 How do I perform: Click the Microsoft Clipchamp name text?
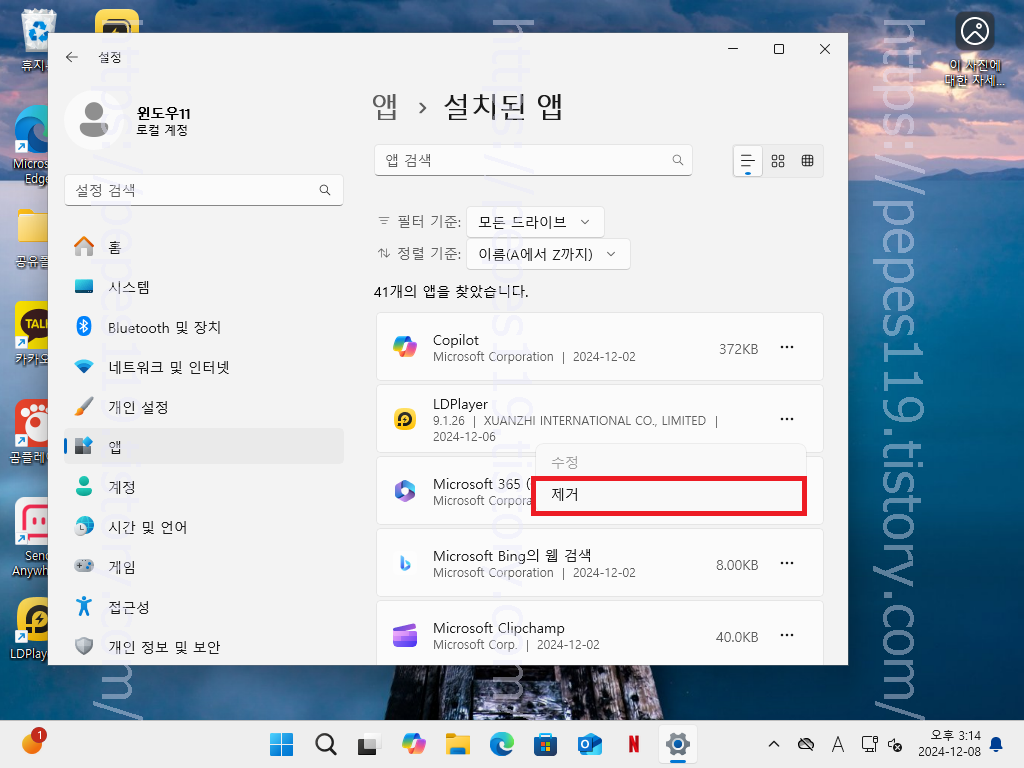[x=499, y=628]
